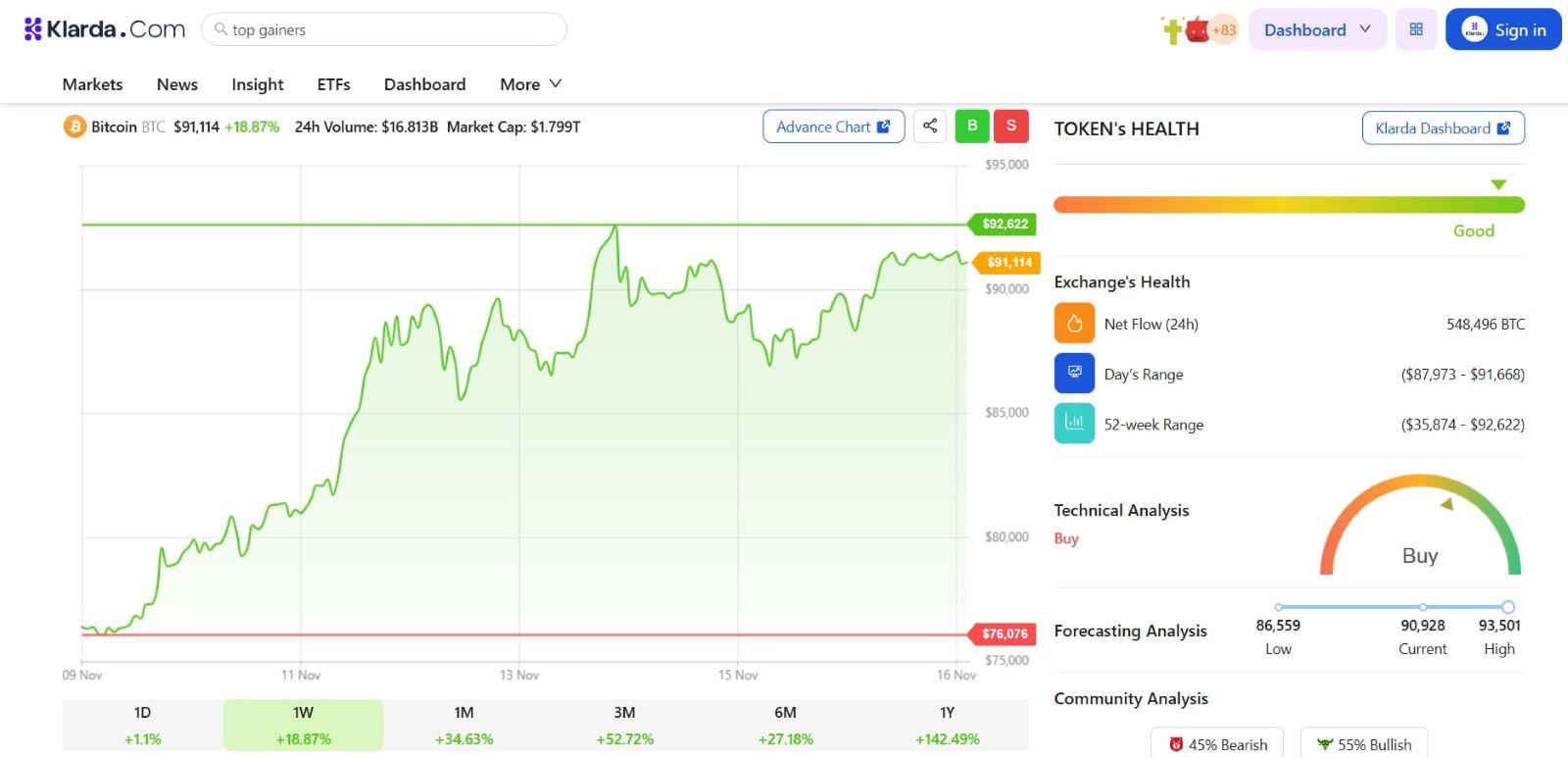Click the Market Cap: $1.799T text
This screenshot has width=1568, height=758.
point(514,126)
